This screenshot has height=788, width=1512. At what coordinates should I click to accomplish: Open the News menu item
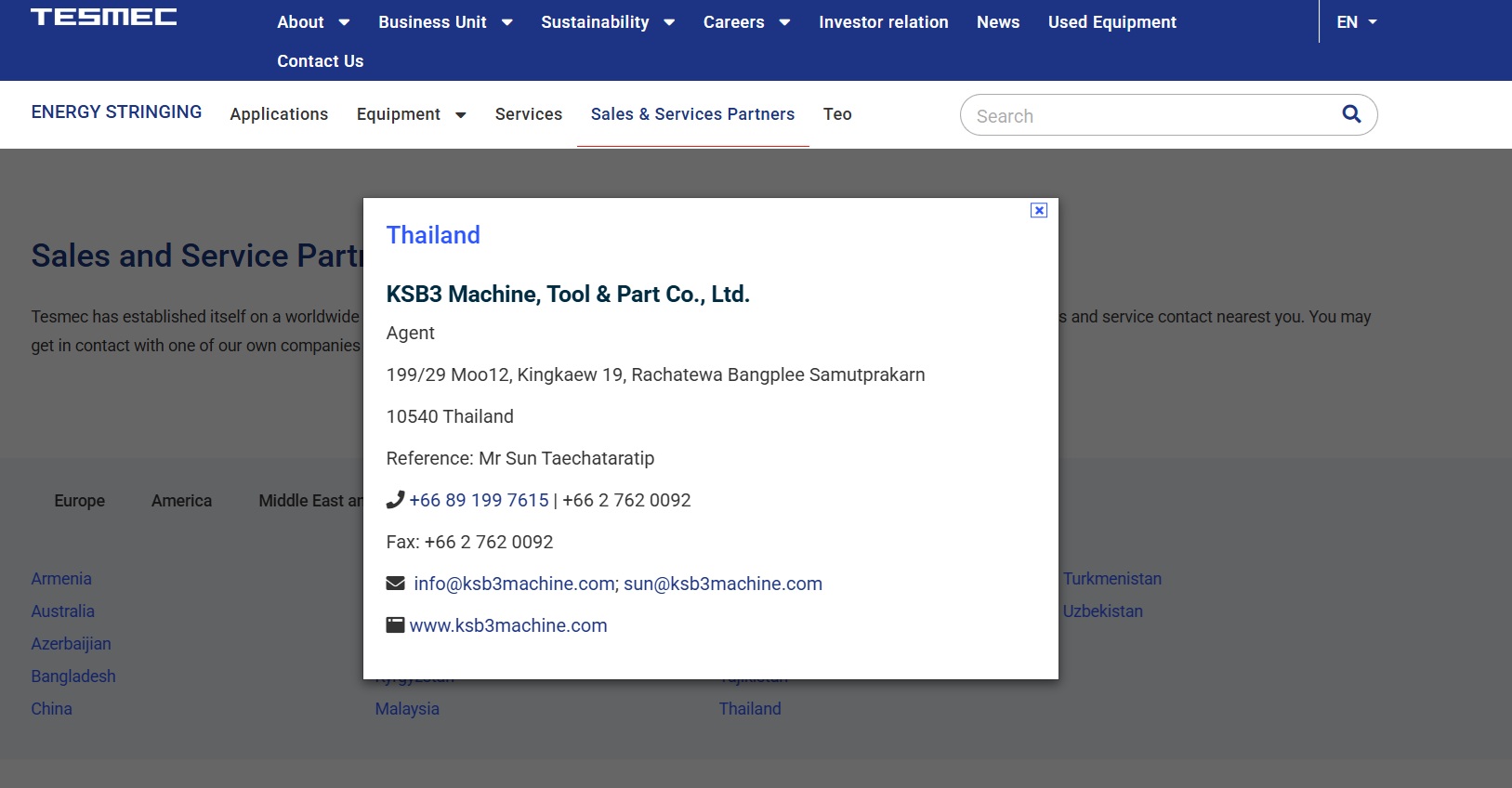(x=998, y=22)
